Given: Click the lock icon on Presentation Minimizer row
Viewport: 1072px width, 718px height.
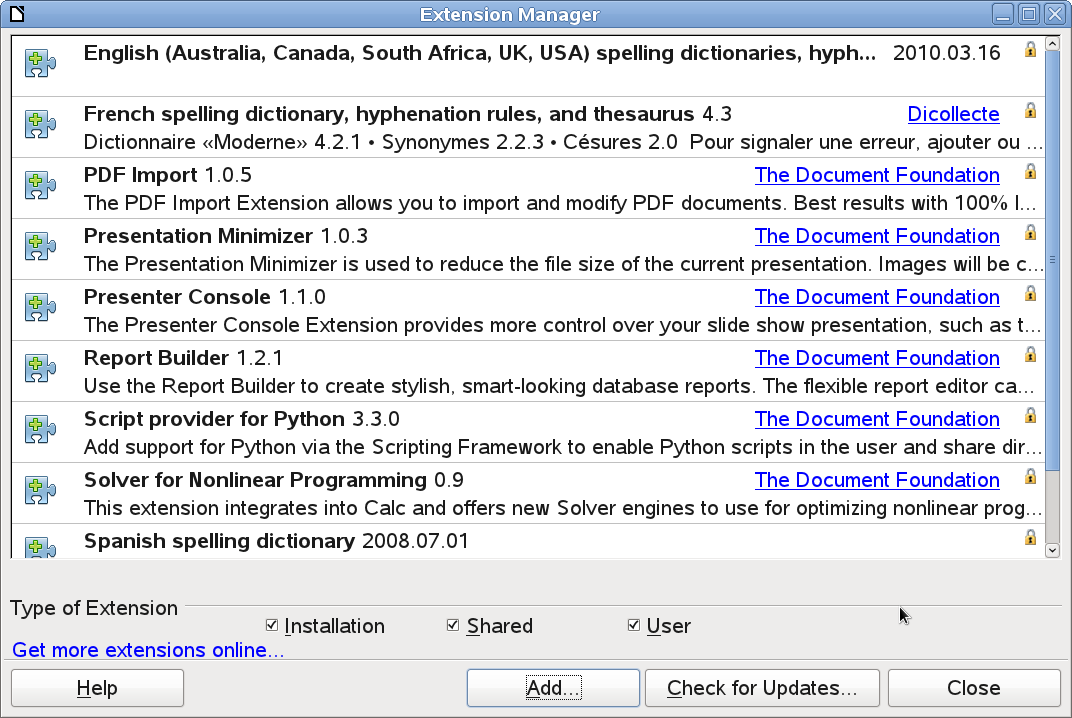Looking at the screenshot, I should pos(1030,232).
